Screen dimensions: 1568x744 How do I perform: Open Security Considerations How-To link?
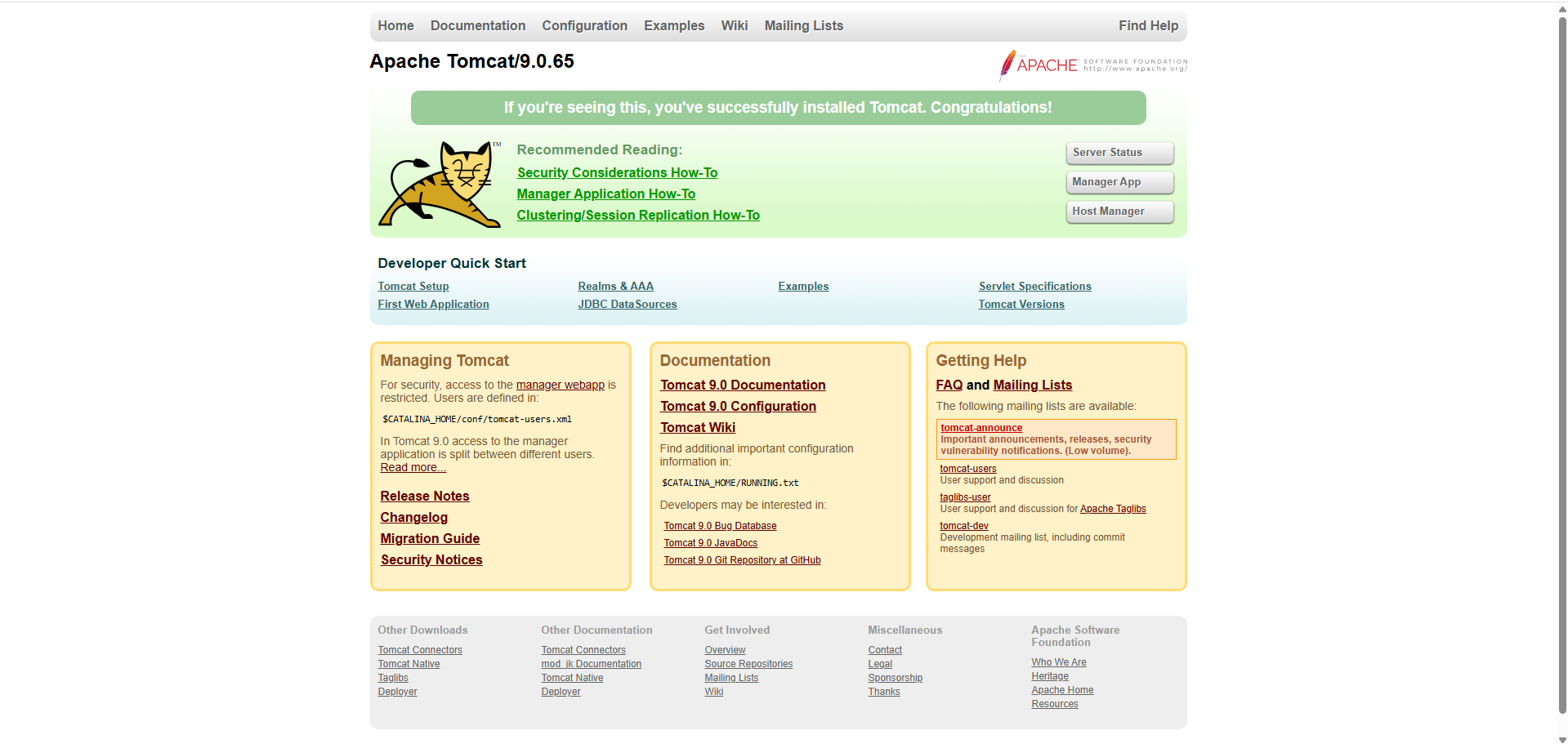tap(617, 173)
